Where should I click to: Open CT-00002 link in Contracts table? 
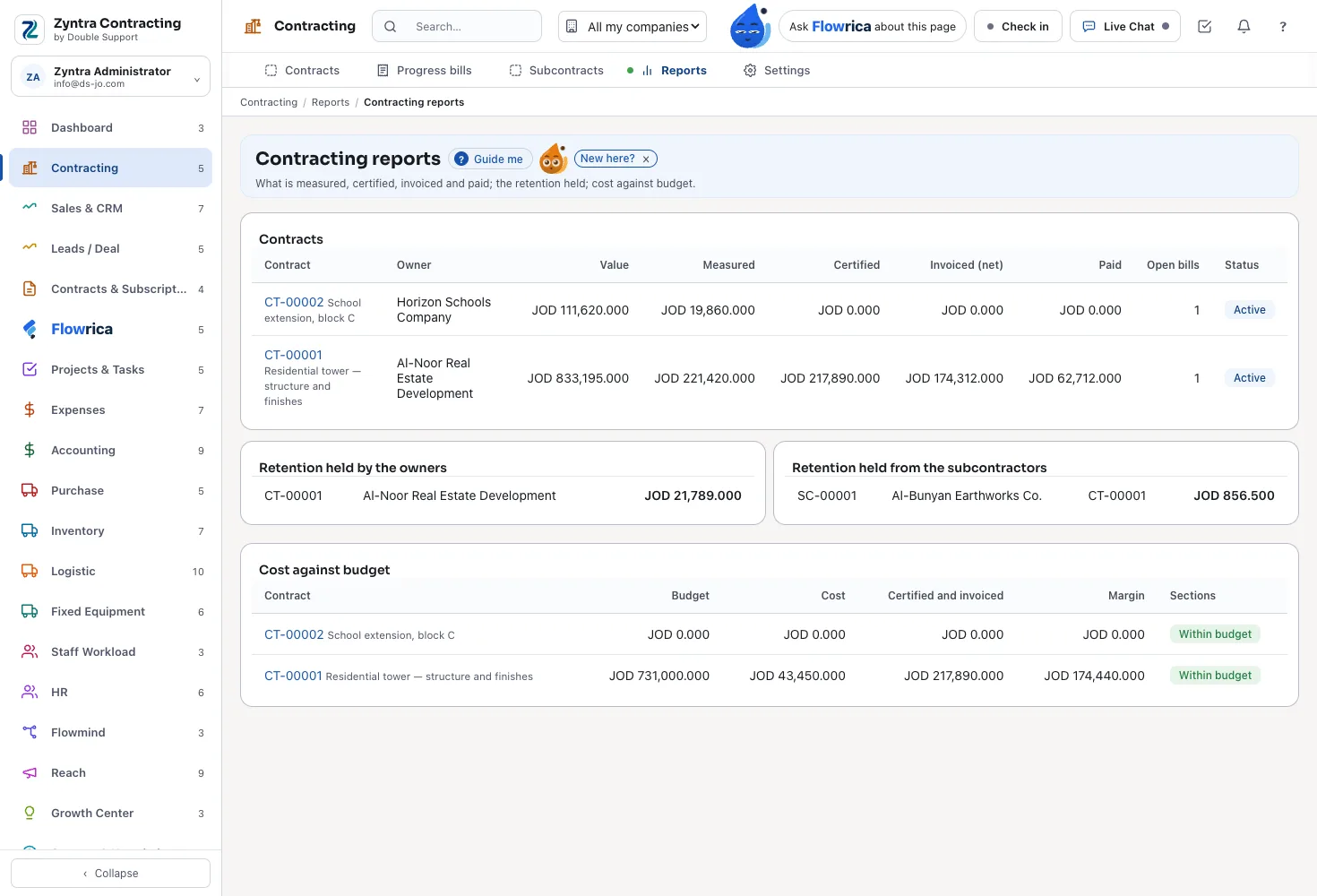294,302
